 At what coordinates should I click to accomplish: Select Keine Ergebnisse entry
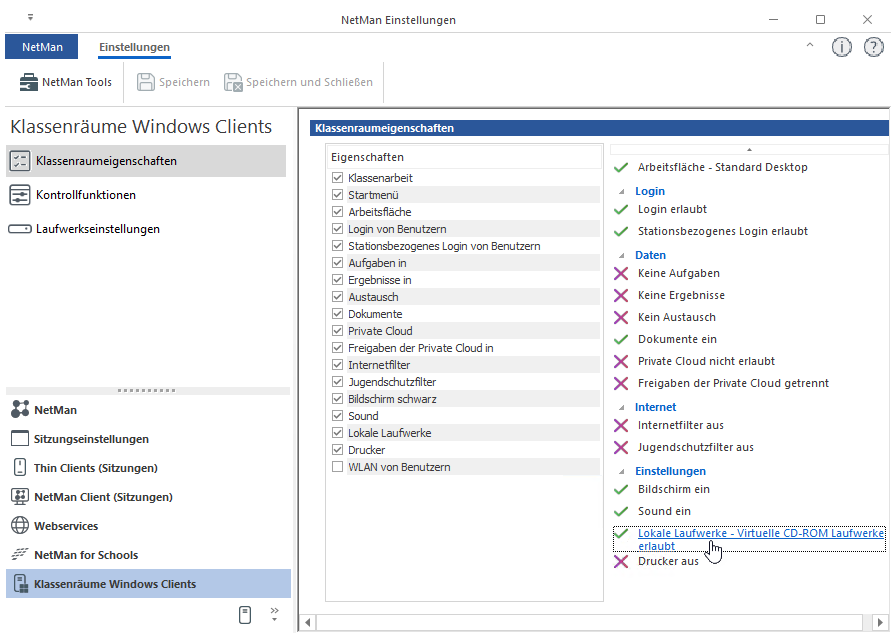[681, 295]
